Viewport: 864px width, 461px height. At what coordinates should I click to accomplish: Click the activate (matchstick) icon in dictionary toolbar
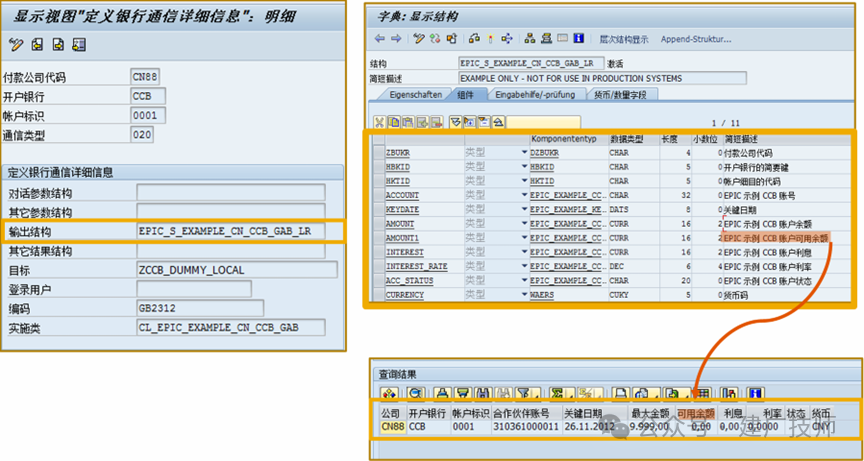490,39
